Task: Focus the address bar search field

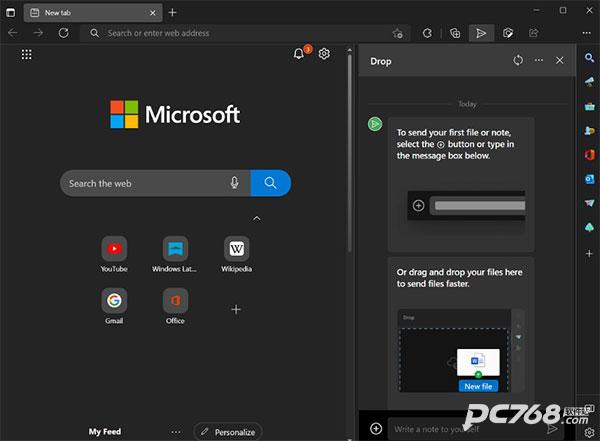Action: [x=245, y=33]
